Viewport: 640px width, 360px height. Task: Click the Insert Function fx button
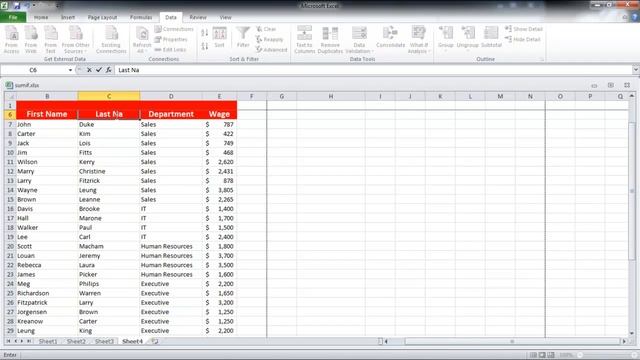[109, 70]
